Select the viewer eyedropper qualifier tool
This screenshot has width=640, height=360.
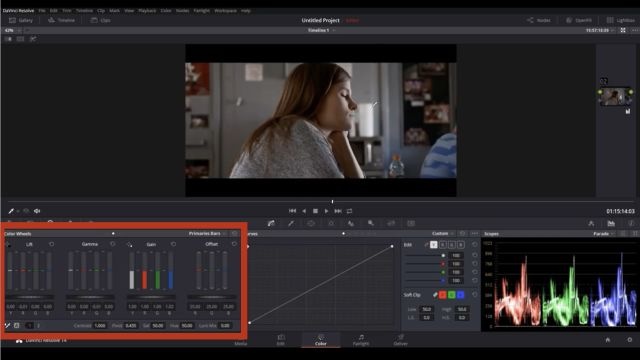click(x=11, y=211)
